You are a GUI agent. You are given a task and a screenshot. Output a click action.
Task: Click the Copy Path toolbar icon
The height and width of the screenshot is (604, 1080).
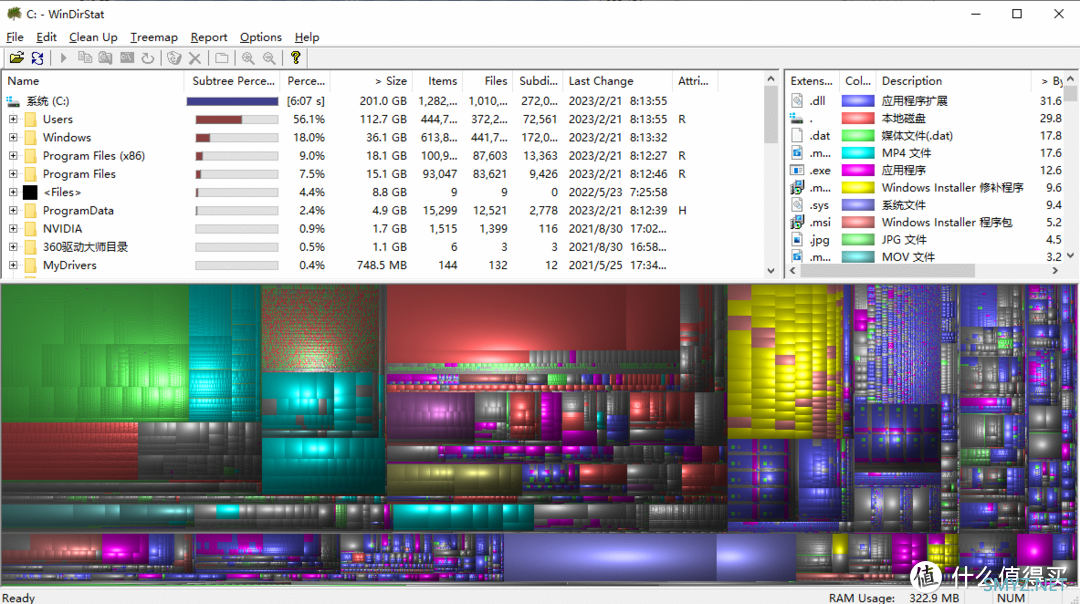click(85, 58)
